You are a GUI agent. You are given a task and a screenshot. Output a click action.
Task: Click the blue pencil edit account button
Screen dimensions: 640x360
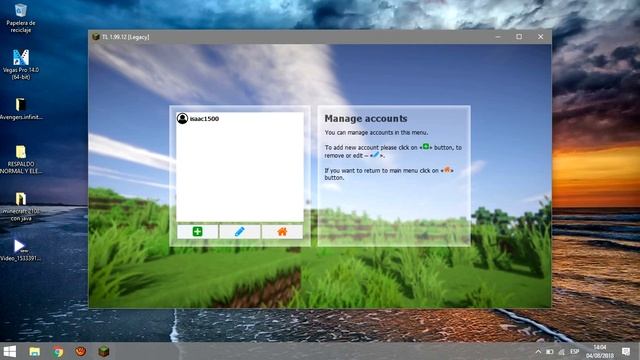coord(240,232)
